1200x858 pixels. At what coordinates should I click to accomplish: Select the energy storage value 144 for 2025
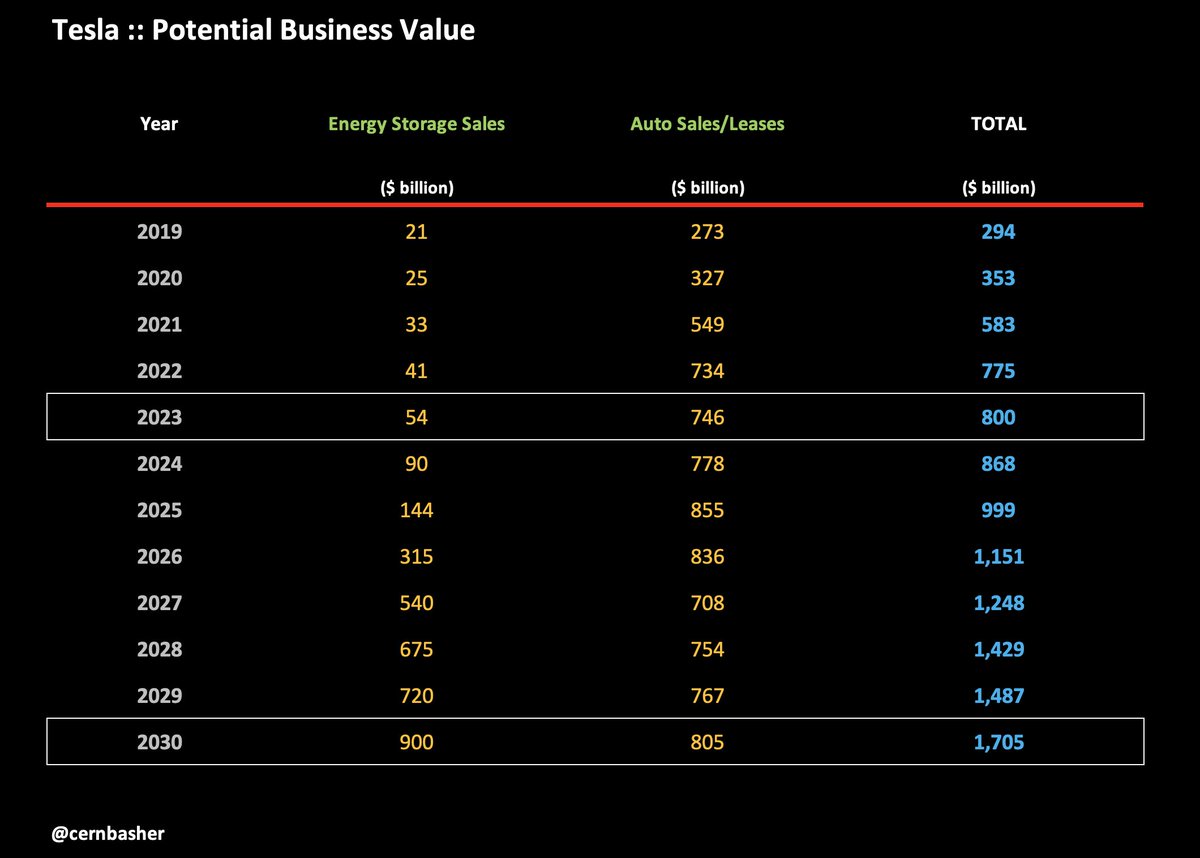[416, 510]
